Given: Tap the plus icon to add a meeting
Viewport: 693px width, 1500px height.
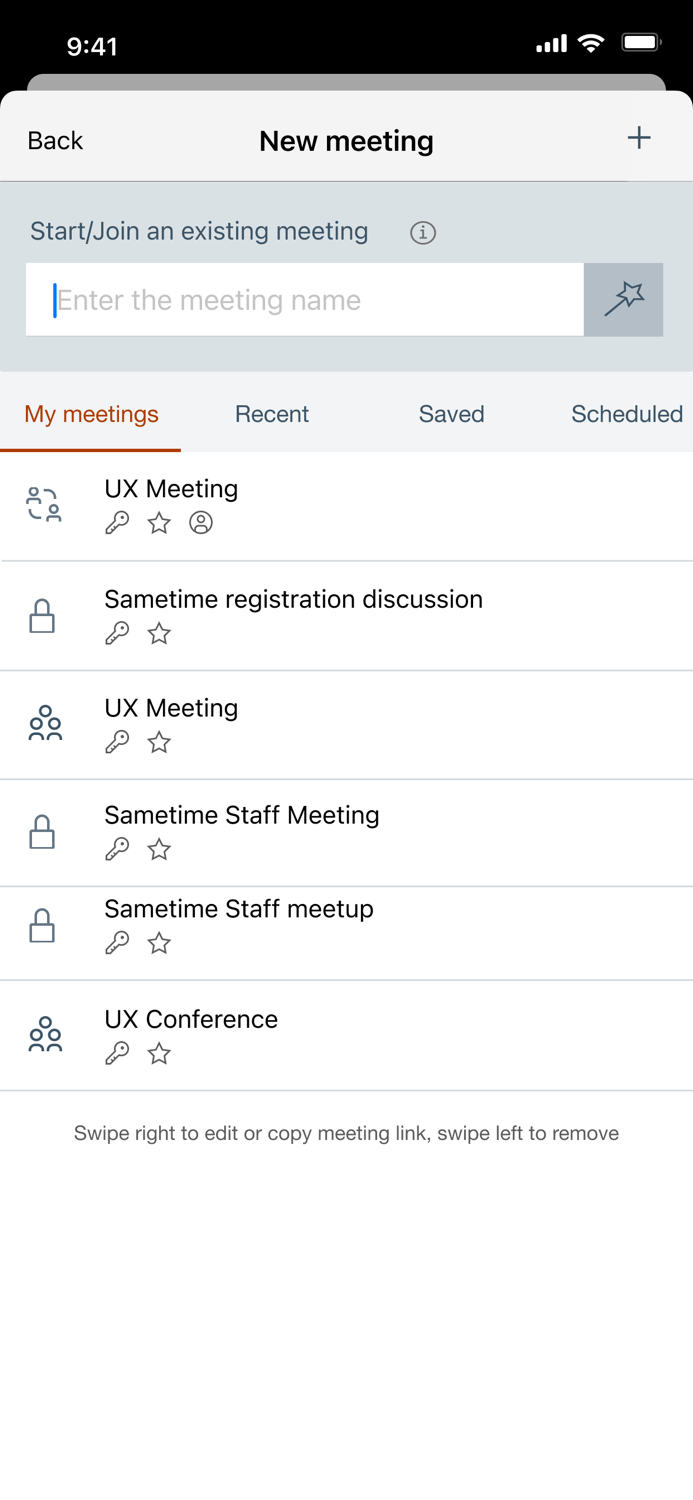Looking at the screenshot, I should 639,139.
